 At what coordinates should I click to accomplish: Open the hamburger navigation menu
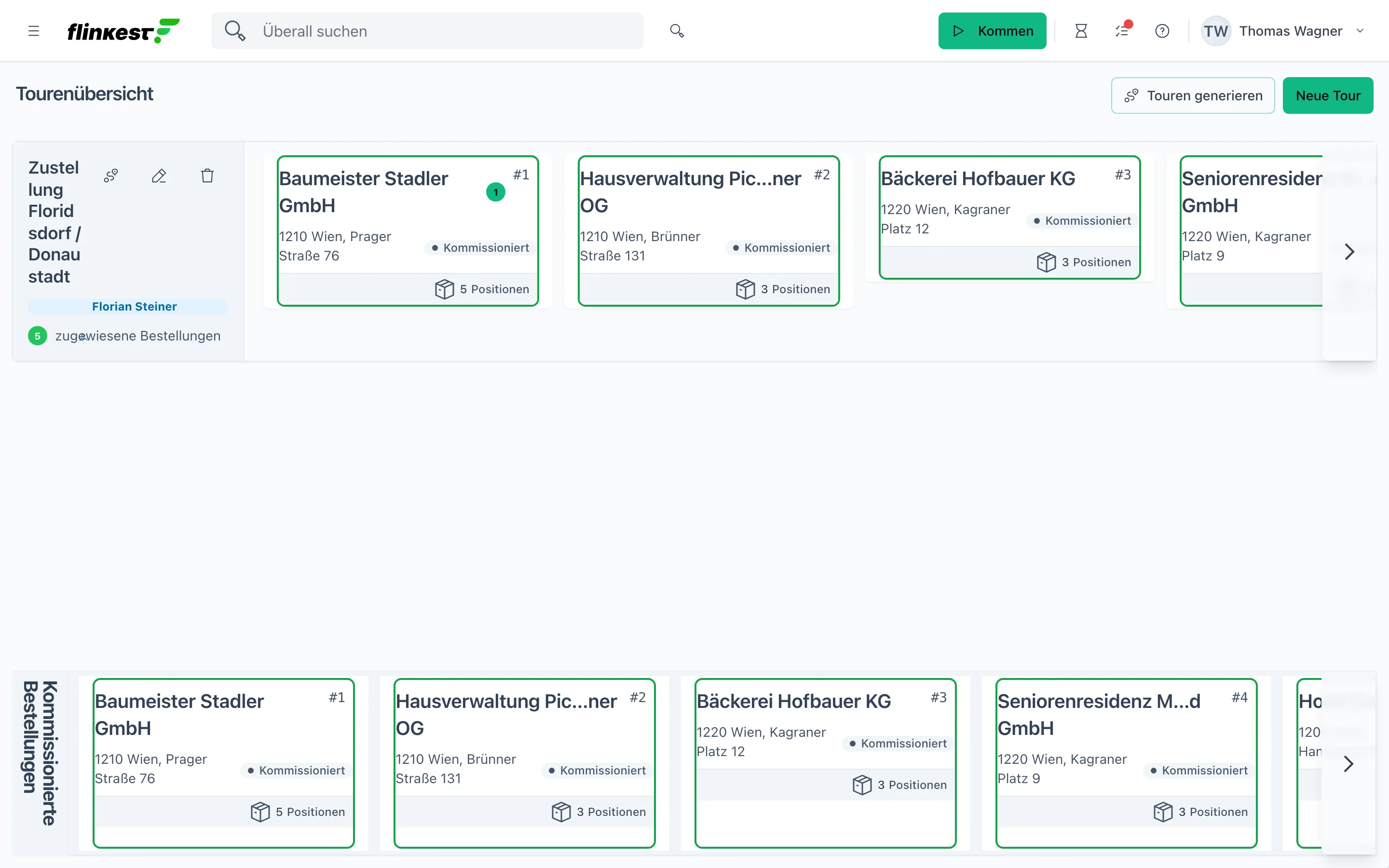[34, 31]
